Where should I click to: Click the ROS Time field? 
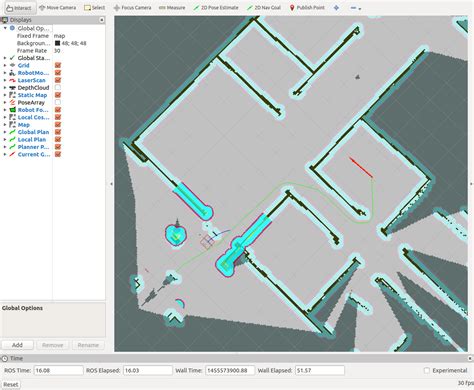tap(58, 370)
